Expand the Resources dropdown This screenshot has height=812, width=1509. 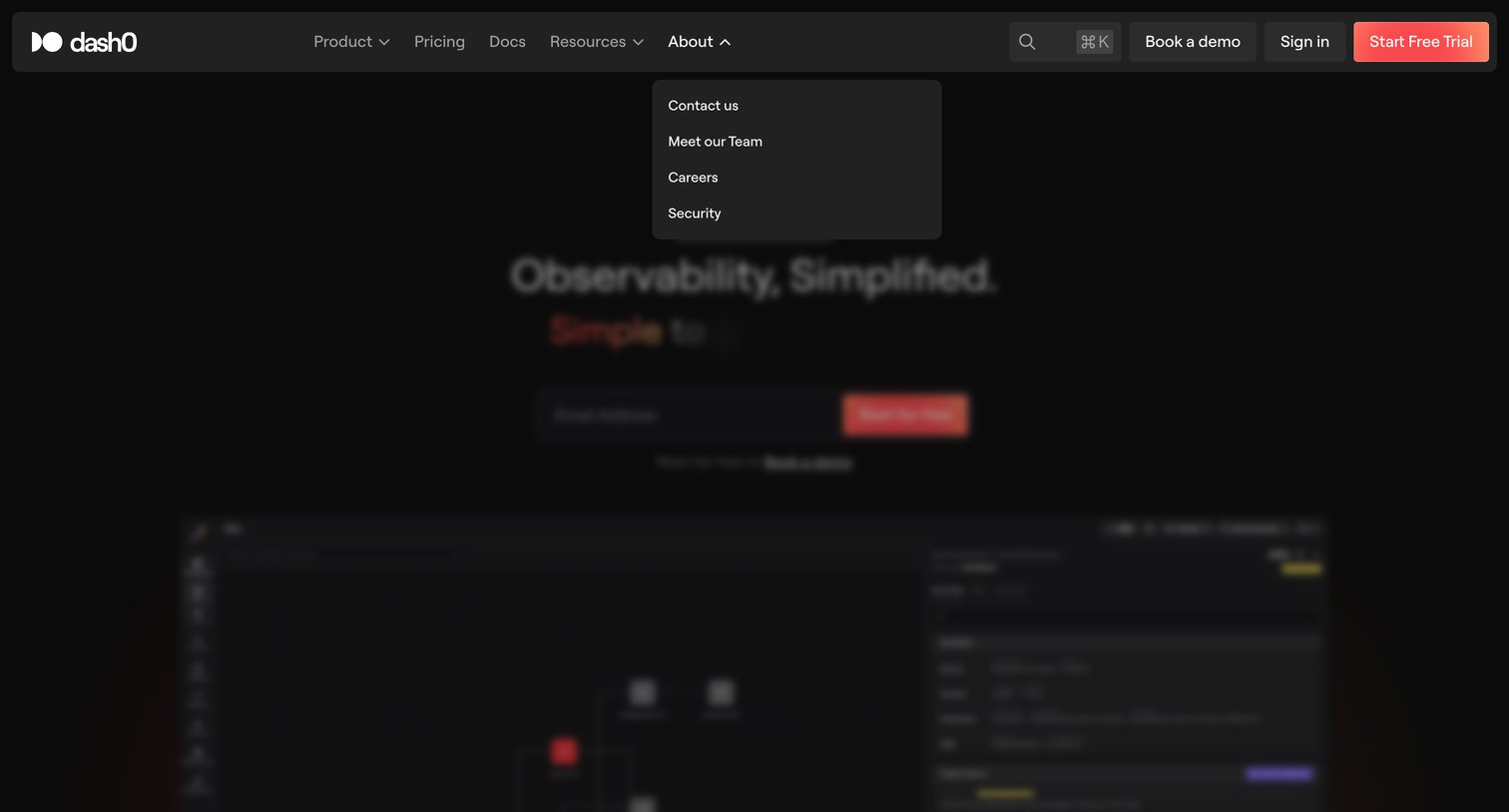(597, 42)
